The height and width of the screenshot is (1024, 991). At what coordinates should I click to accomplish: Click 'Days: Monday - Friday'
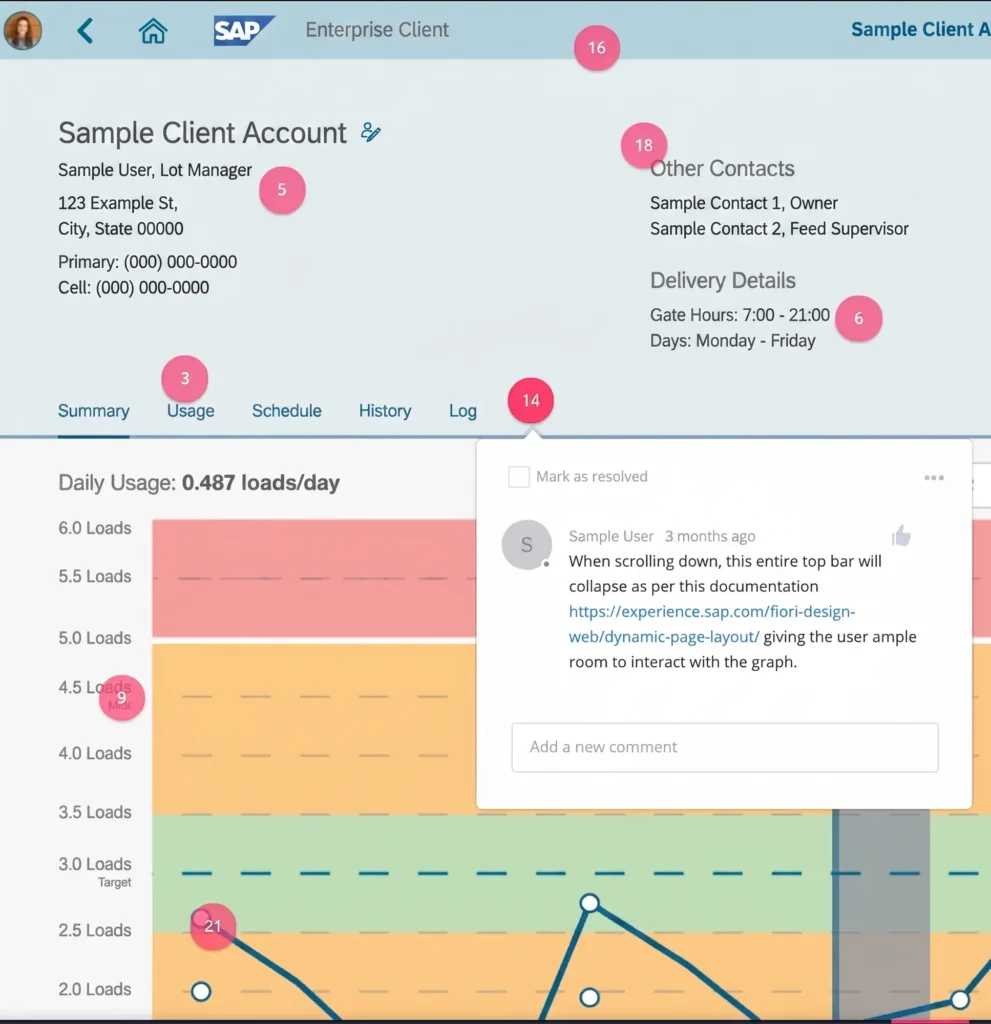tap(732, 341)
